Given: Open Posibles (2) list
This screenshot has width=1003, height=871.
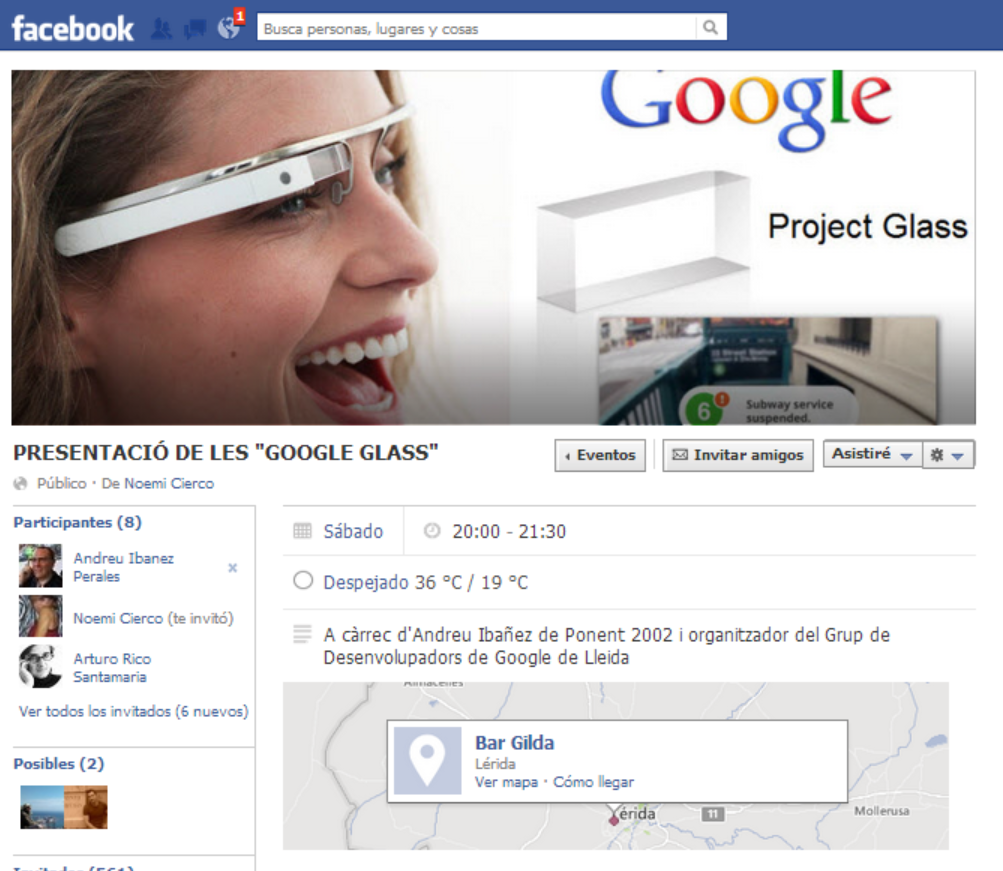Looking at the screenshot, I should click(59, 764).
